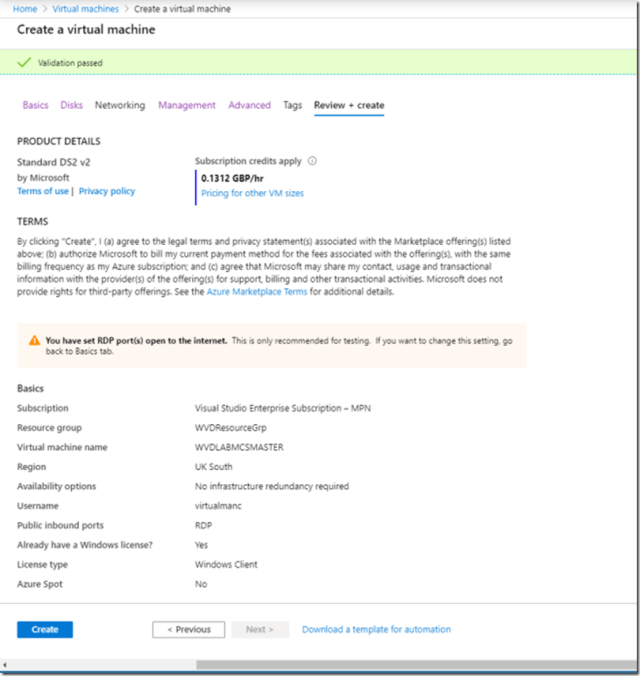
Task: Click the Azure Spot label
Action: pyautogui.click(x=40, y=584)
